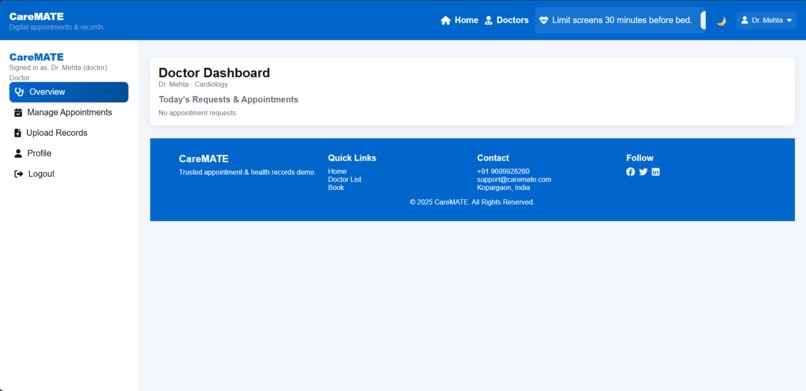
Task: Click the Doctors text in top navbar
Action: (512, 20)
